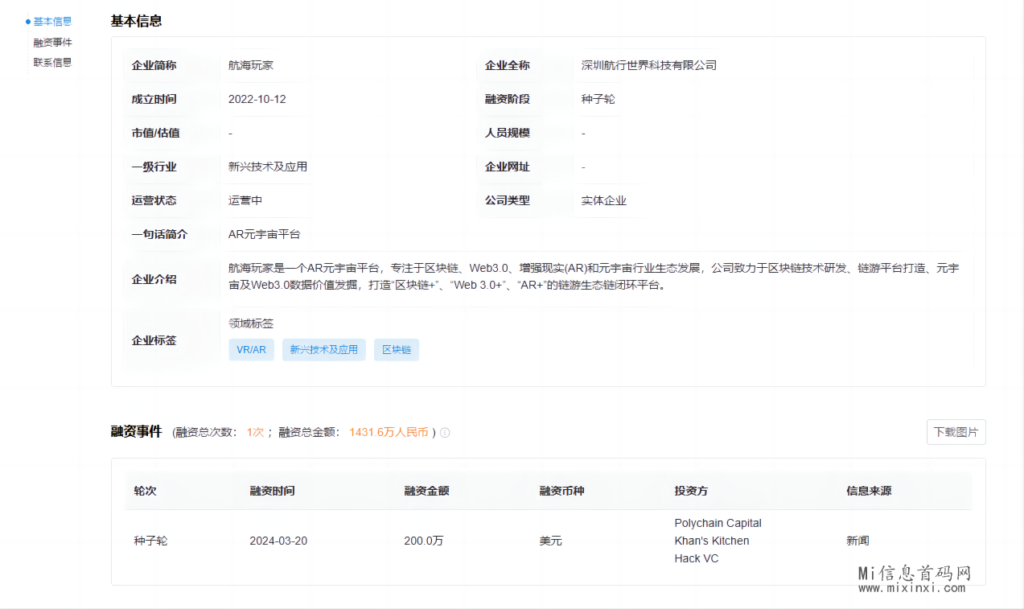Click the 新兴技术及应用 tag chip

[x=324, y=350]
